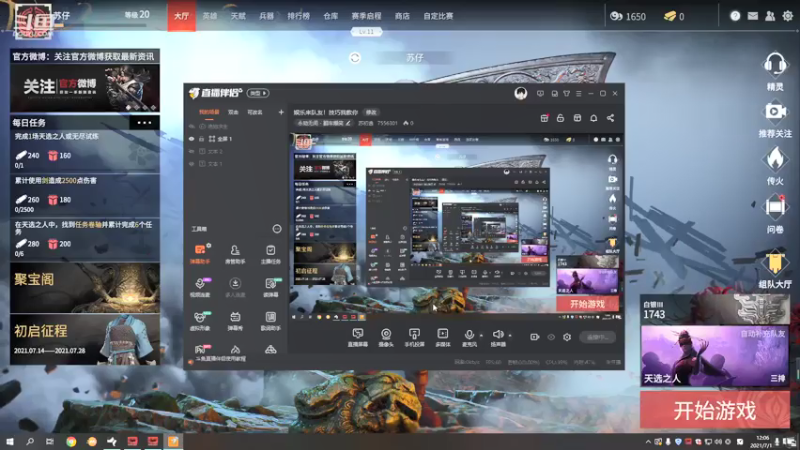Toggle visibility eye of 全屏 1 source

(x=192, y=139)
